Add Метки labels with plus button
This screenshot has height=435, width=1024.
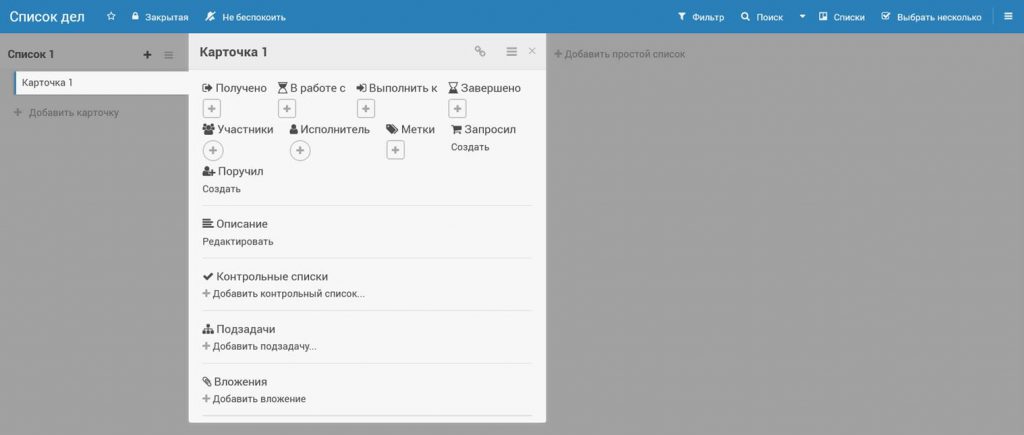(395, 151)
